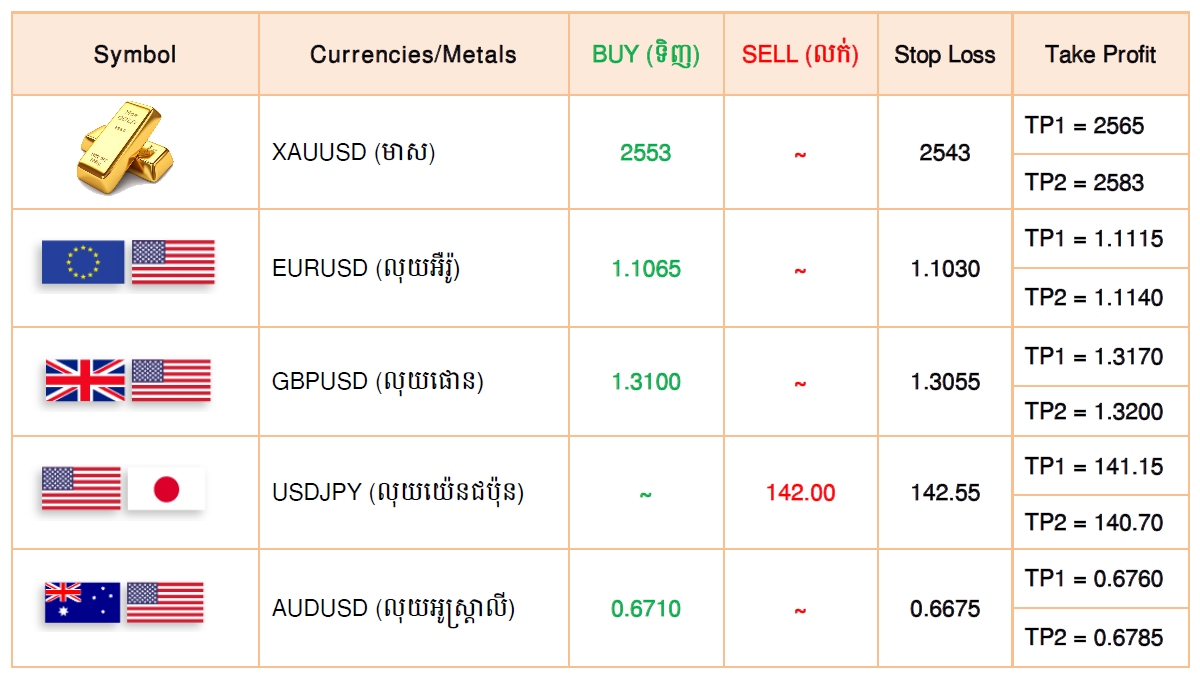
Task: Click the European Union flag icon
Action: pos(83,262)
